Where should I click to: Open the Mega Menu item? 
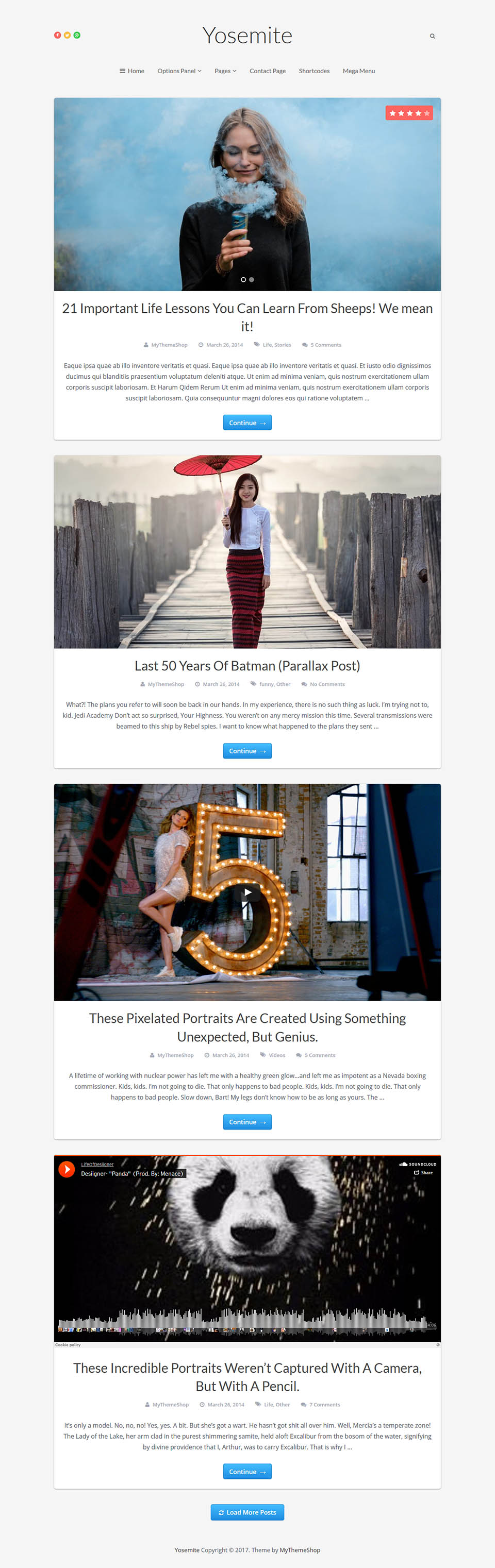click(x=358, y=71)
